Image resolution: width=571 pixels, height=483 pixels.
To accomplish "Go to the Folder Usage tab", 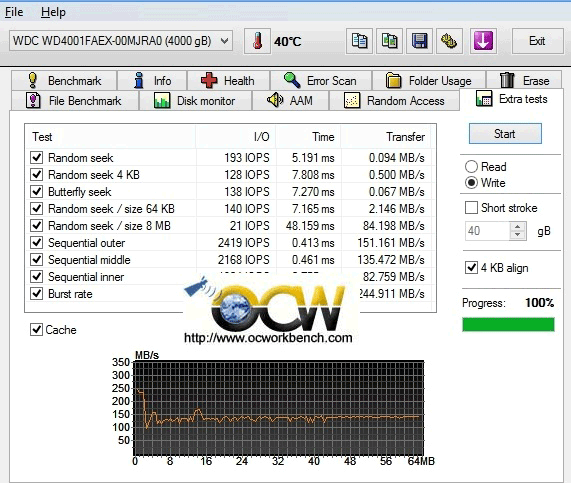I will 429,80.
